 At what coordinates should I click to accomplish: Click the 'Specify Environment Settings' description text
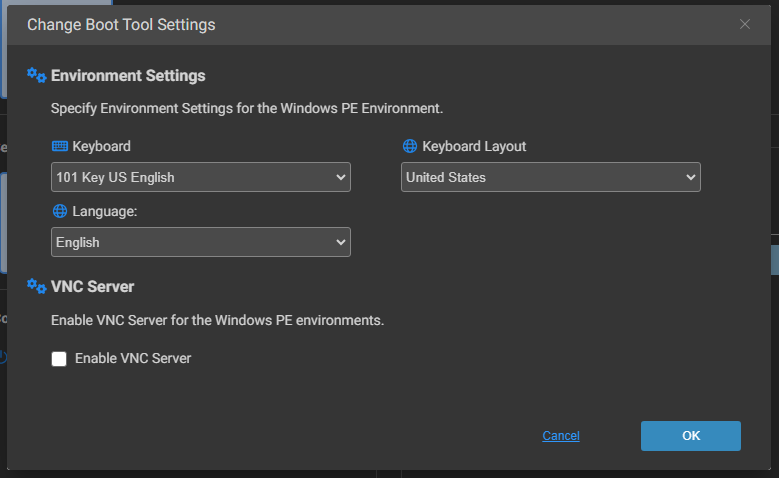click(x=247, y=107)
